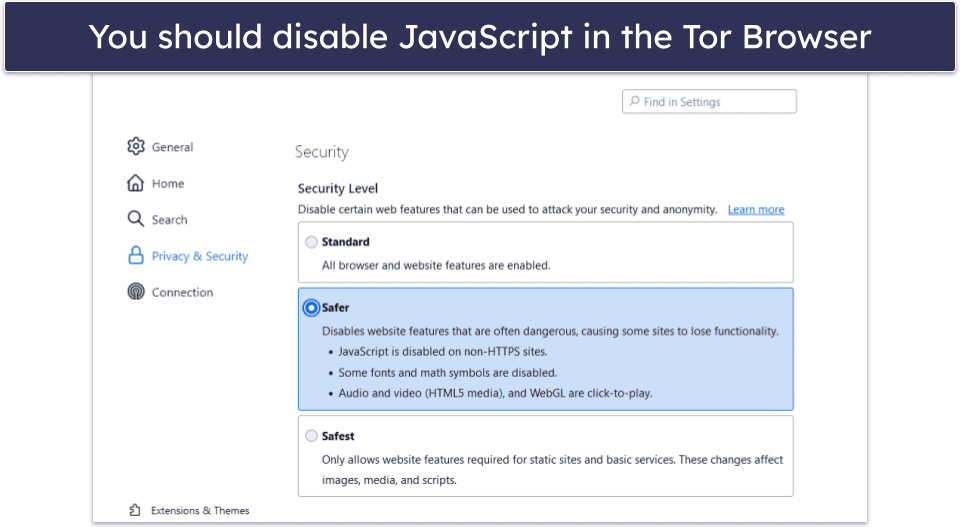Click the Safer label text
The image size is (960, 527).
pos(336,307)
